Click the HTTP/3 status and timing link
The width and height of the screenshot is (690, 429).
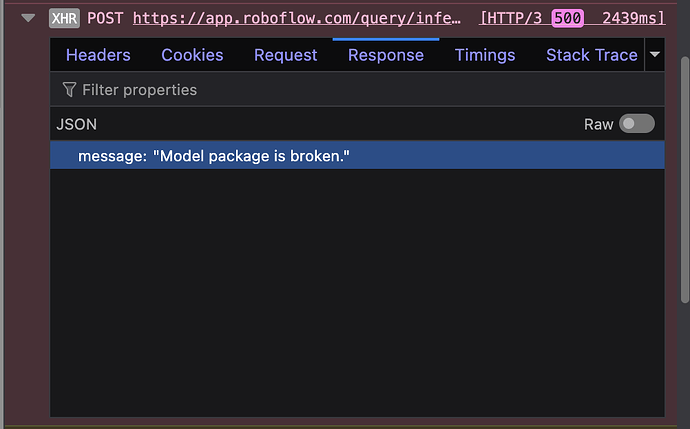572,18
